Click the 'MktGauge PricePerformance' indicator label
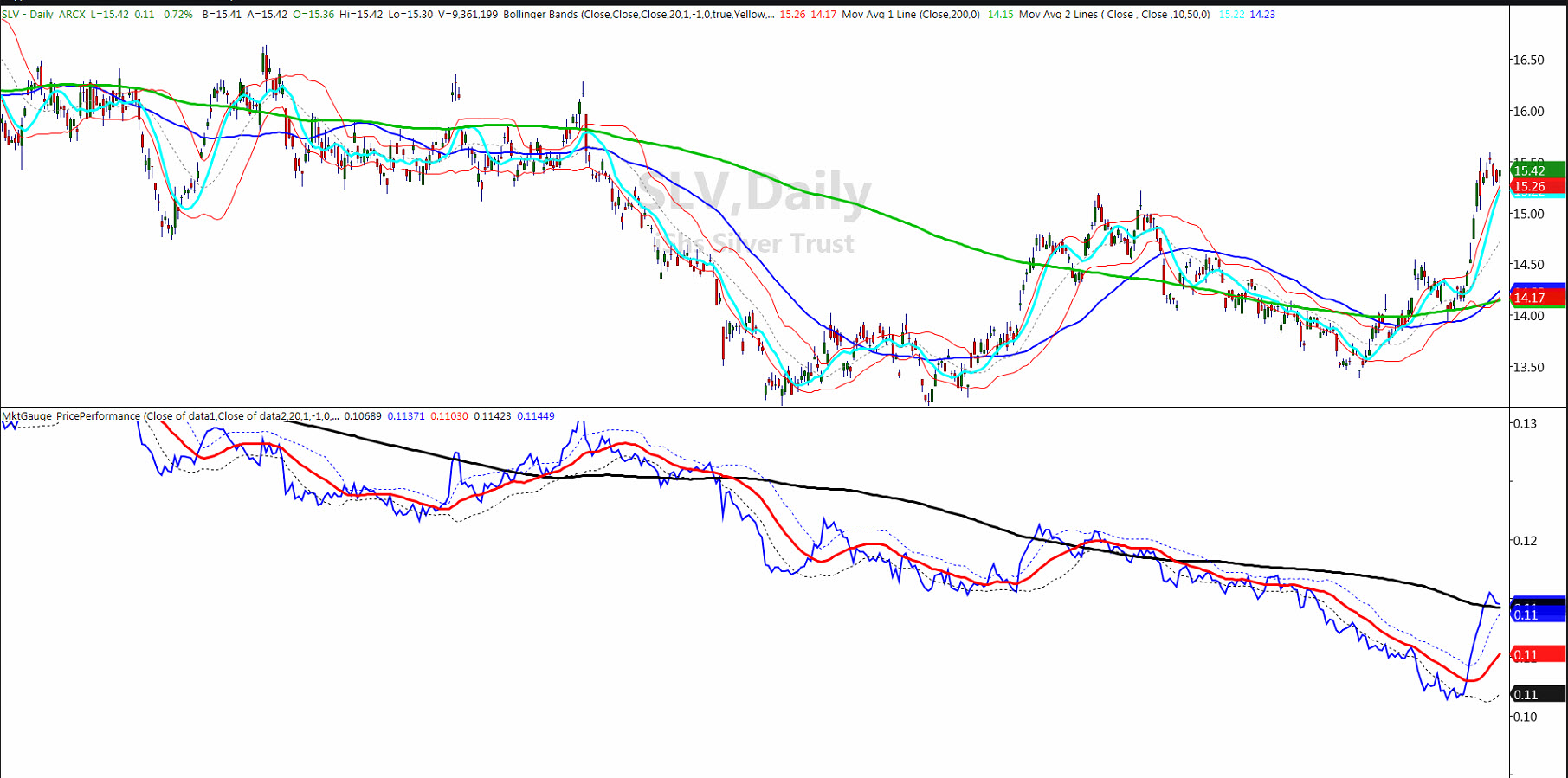The image size is (1568, 778). 71,416
